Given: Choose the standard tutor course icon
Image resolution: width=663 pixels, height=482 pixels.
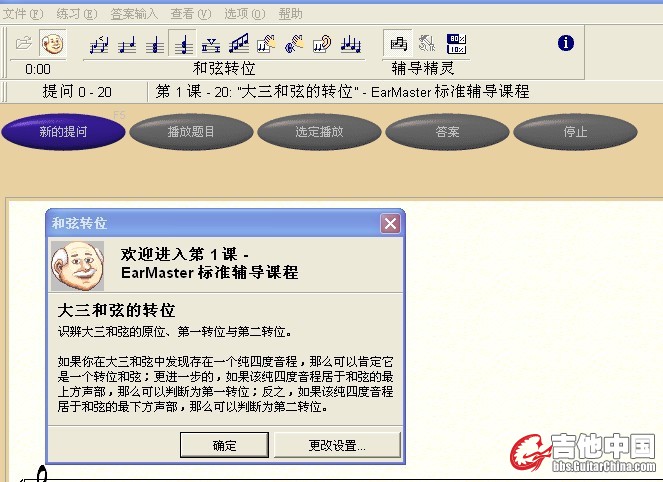Looking at the screenshot, I should (x=399, y=44).
